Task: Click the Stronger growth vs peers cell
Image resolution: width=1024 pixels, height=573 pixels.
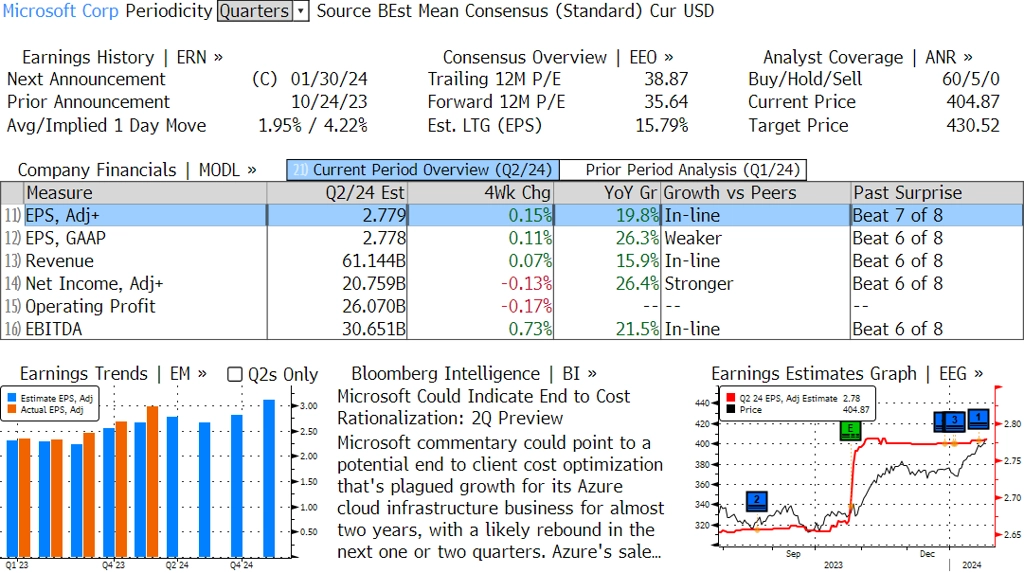Action: pyautogui.click(x=699, y=284)
